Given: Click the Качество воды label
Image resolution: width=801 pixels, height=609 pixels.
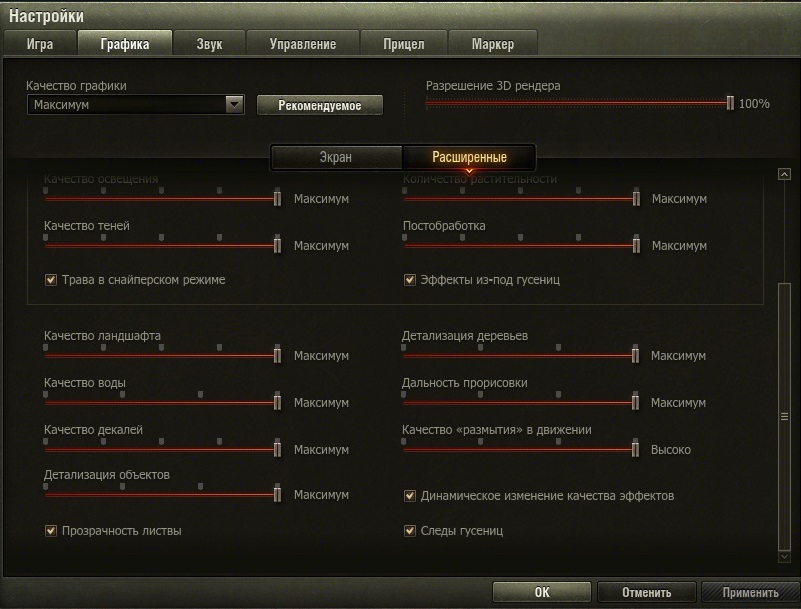Looking at the screenshot, I should pyautogui.click(x=85, y=383).
